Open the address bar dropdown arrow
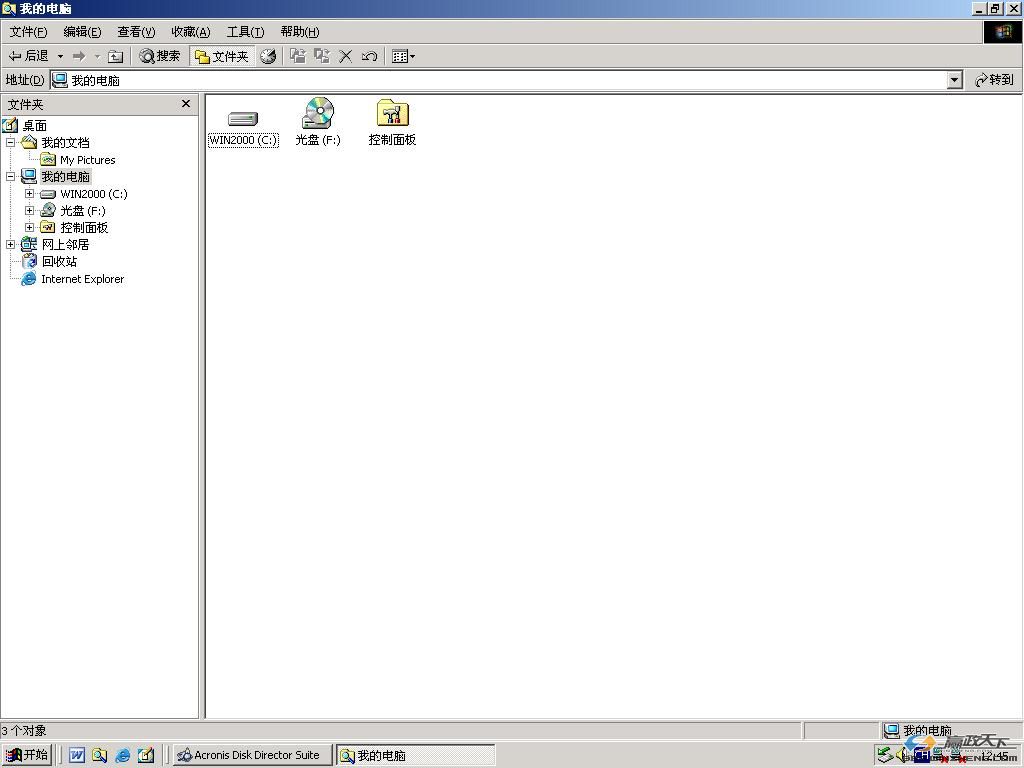The image size is (1024, 768). pyautogui.click(x=955, y=80)
